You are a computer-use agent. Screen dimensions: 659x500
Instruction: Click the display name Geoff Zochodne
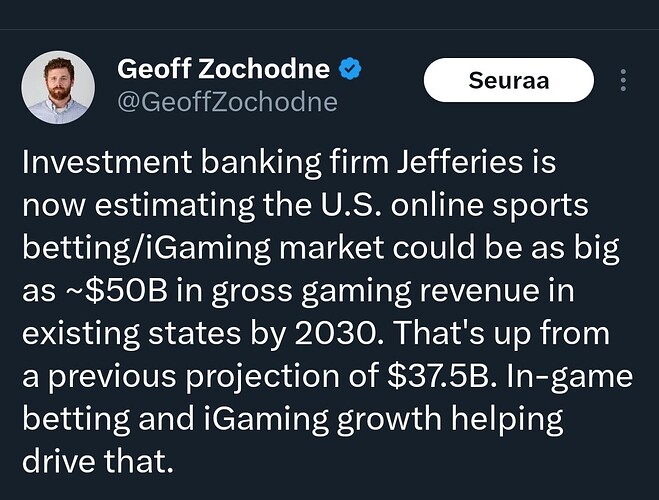pyautogui.click(x=224, y=68)
